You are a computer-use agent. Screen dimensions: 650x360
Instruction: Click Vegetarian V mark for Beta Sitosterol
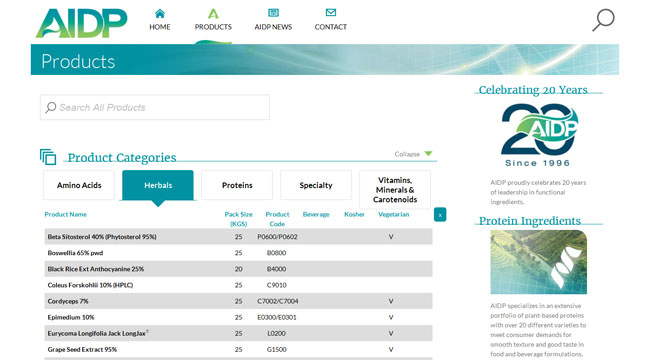390,237
